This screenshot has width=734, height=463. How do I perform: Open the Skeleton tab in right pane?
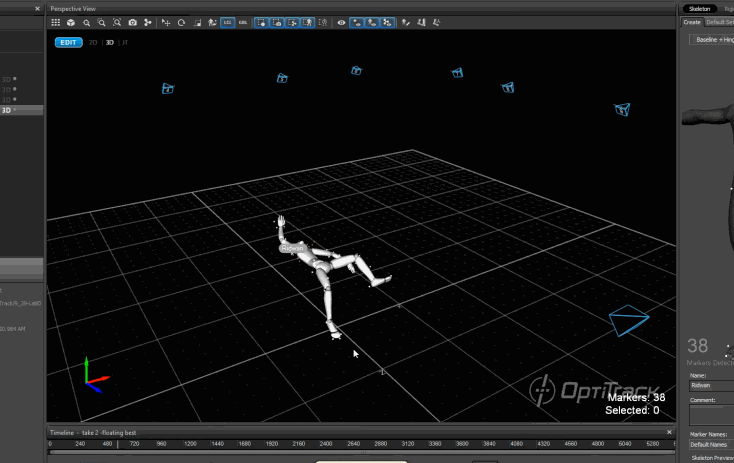pyautogui.click(x=699, y=9)
